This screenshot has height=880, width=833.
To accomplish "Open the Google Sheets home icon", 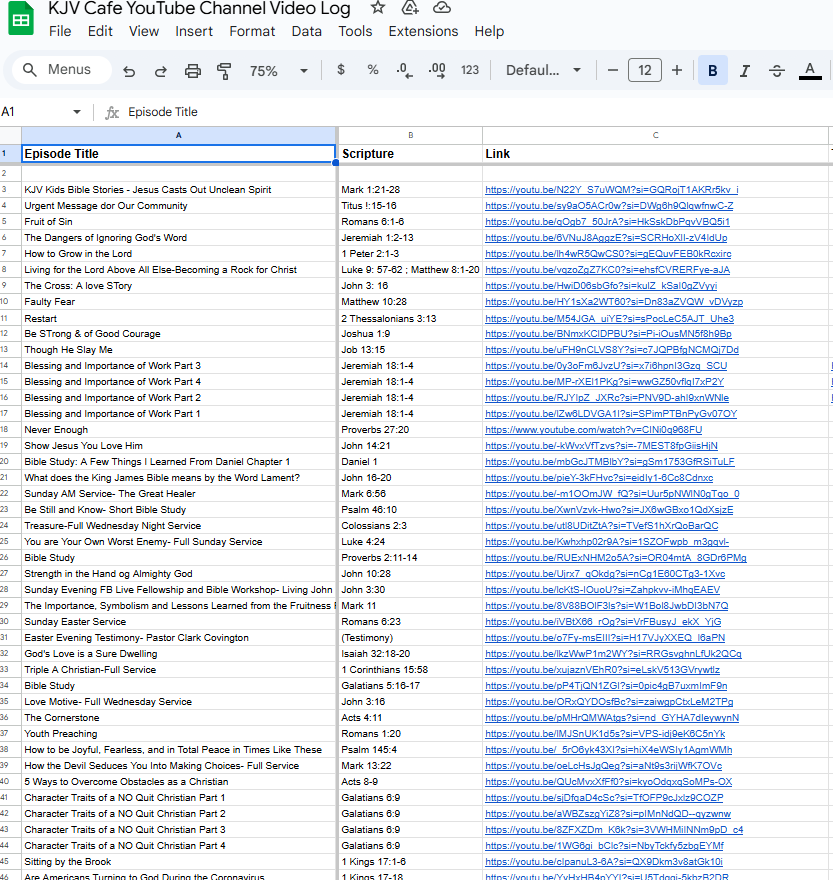I will [21, 20].
